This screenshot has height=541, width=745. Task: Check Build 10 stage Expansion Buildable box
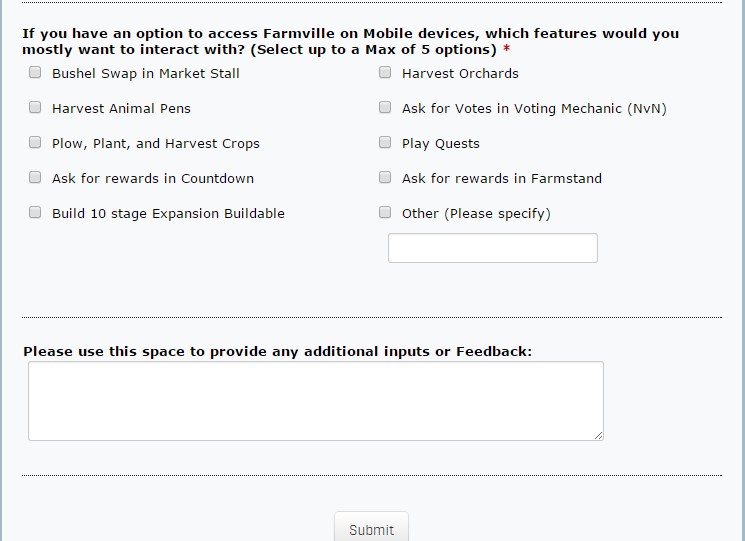pyautogui.click(x=35, y=213)
